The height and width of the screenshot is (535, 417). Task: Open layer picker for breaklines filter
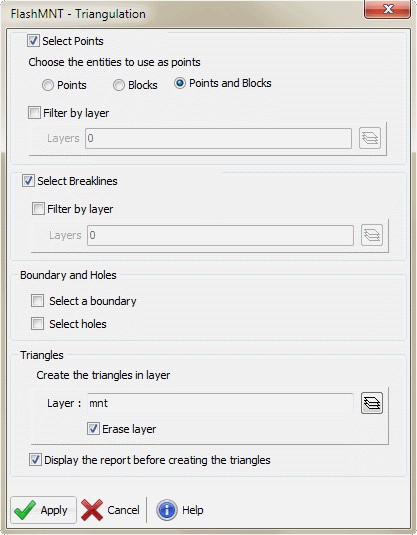(372, 235)
